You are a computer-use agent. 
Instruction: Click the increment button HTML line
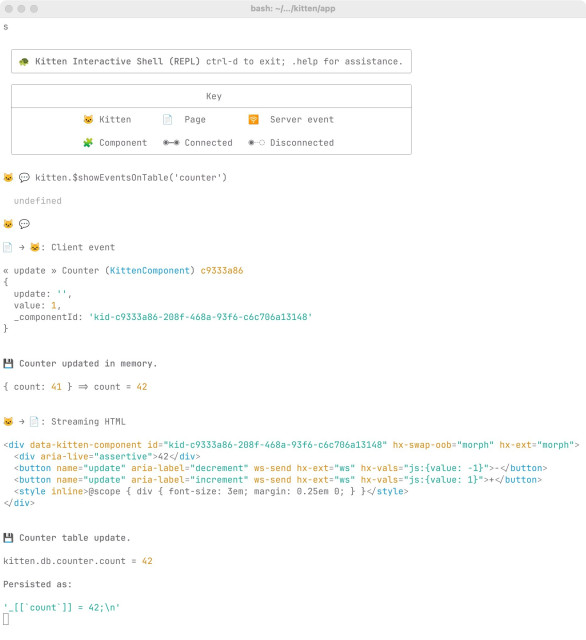(x=278, y=480)
